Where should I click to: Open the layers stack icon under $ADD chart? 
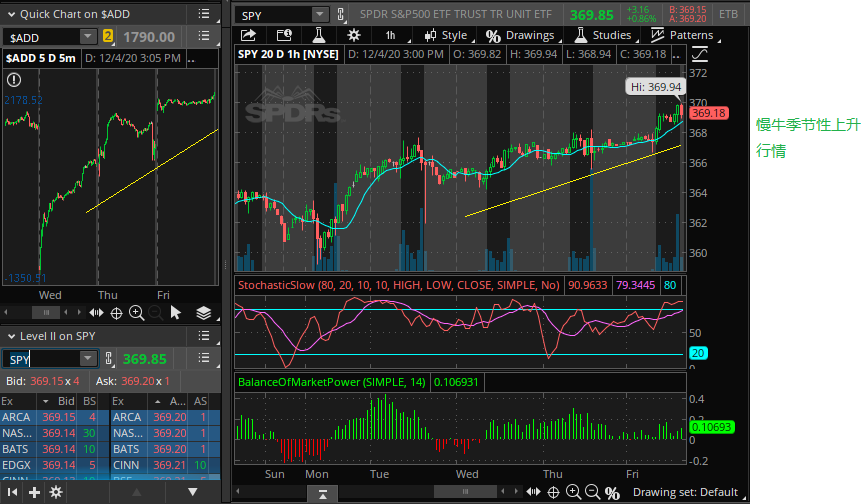click(x=203, y=313)
